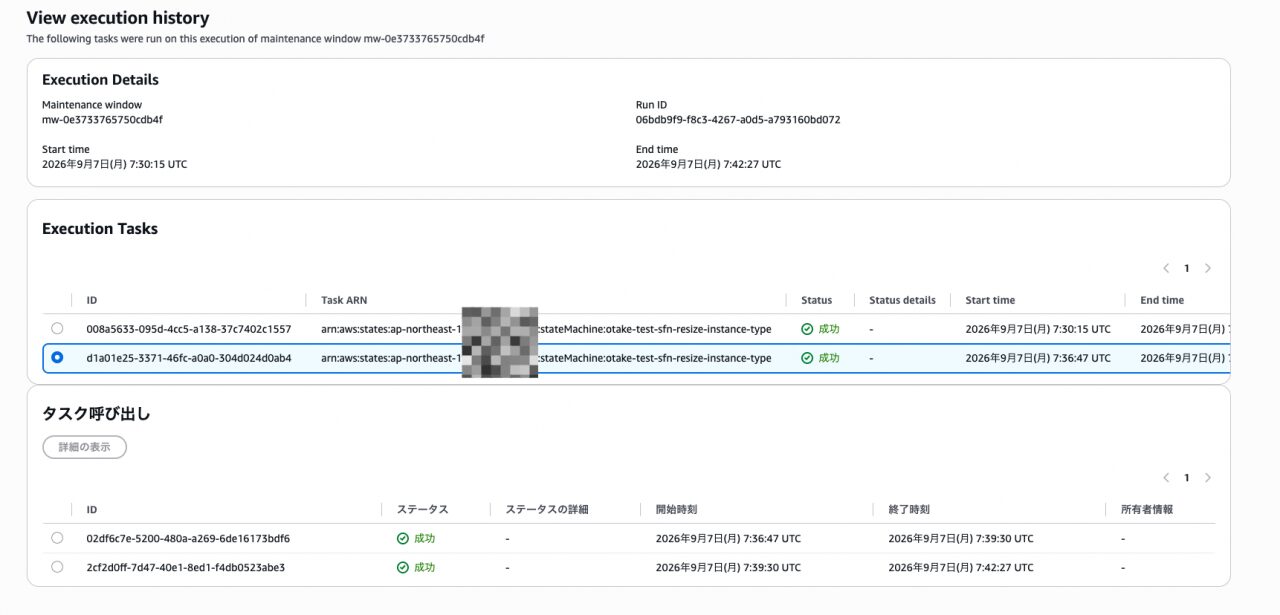The height and width of the screenshot is (615, 1280).
Task: Select invocation 2cf2d0ff-7d47 radio button
Action: [x=57, y=567]
